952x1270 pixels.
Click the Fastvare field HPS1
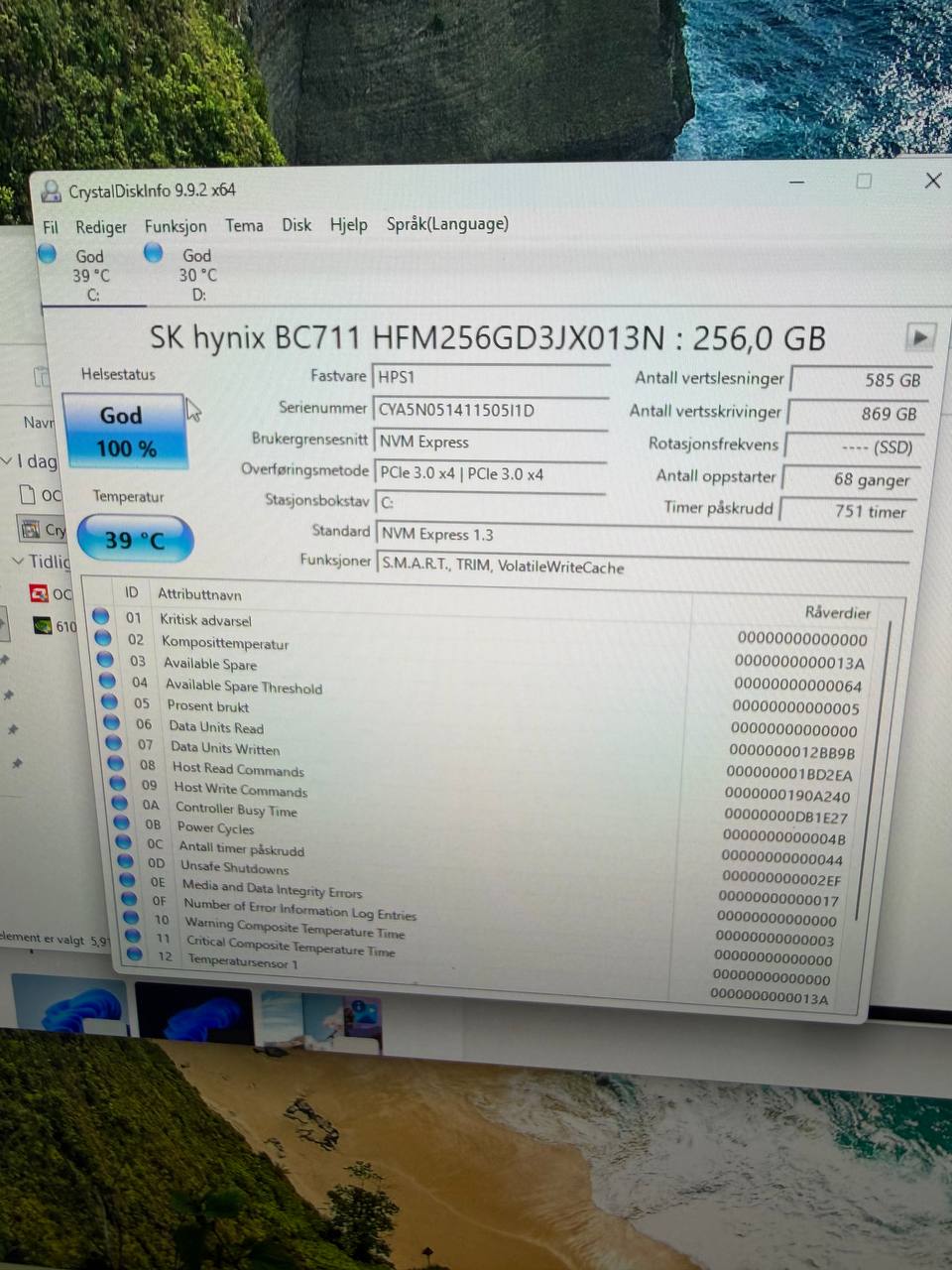click(490, 377)
